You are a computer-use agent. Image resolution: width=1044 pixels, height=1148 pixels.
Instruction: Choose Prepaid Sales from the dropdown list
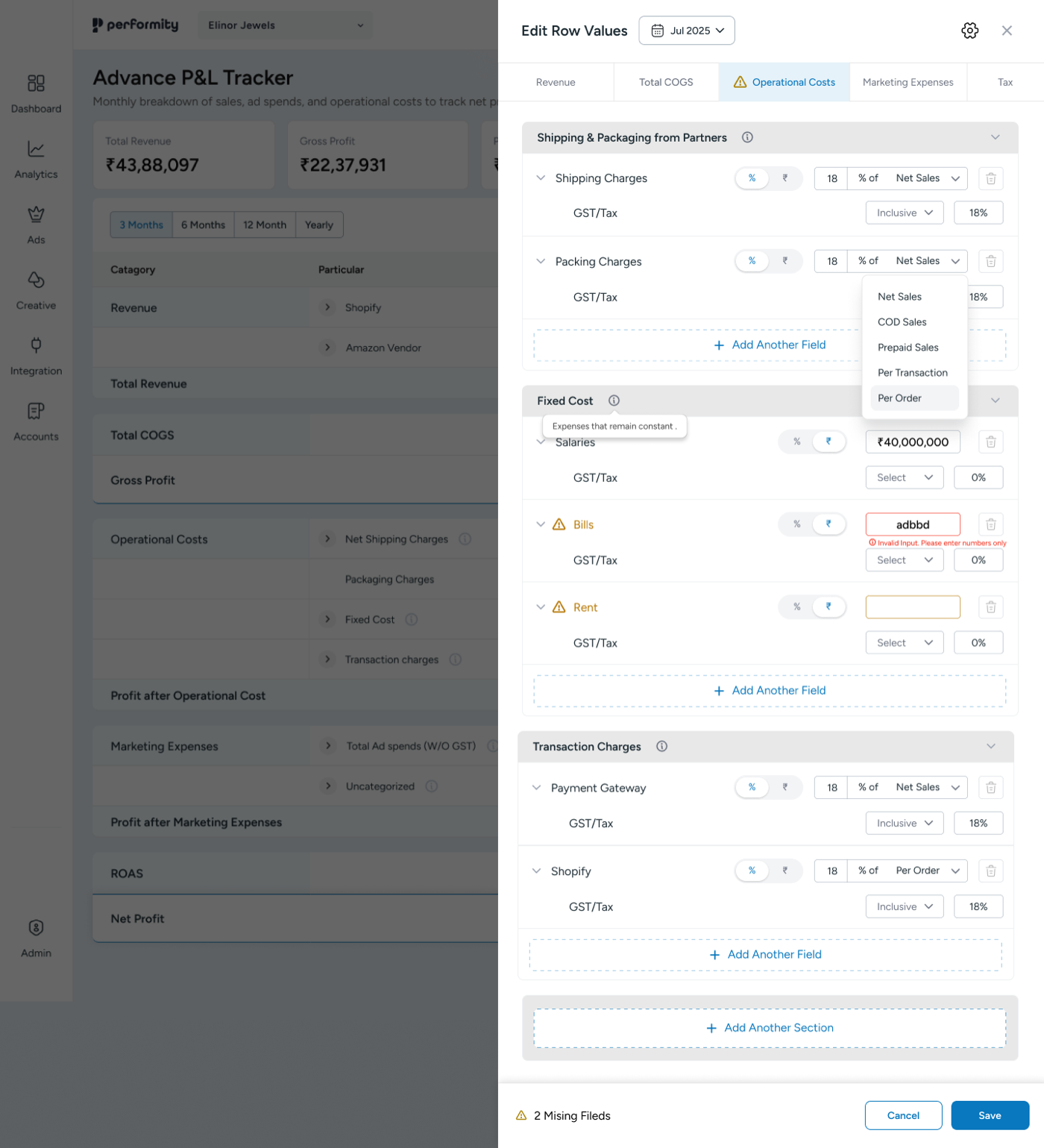[x=914, y=348]
